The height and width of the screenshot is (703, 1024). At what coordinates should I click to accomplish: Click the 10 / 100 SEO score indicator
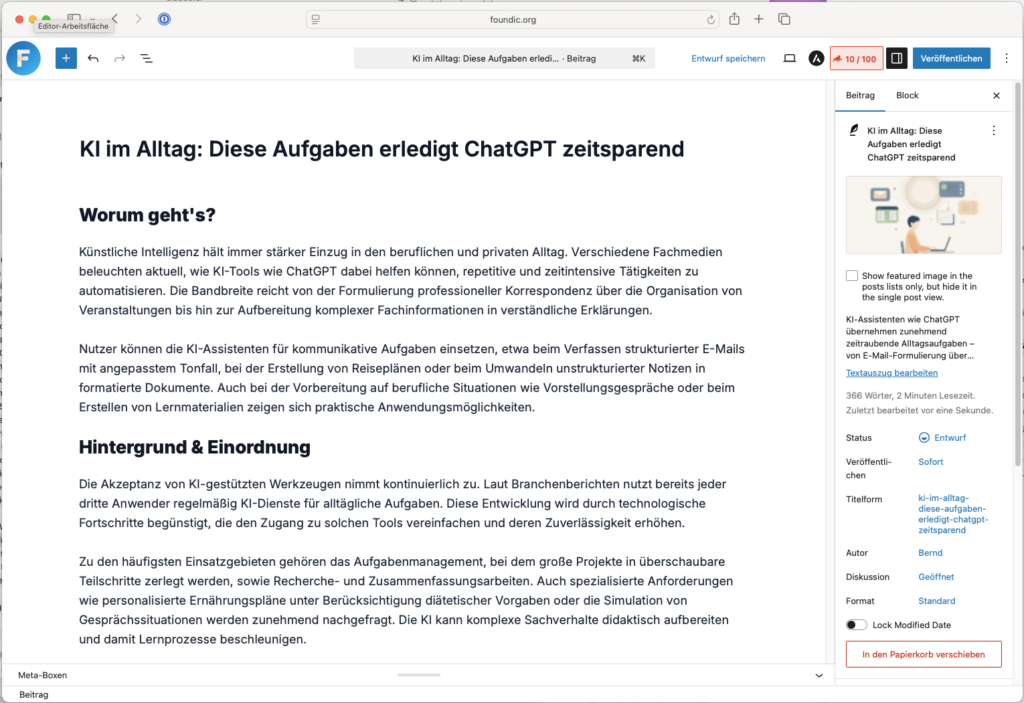(x=855, y=59)
